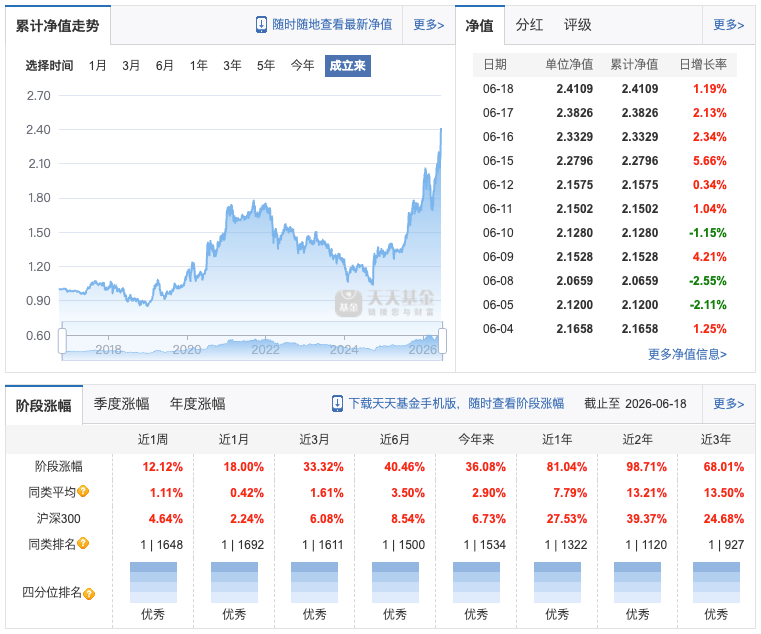Open the 累计净值走势 tab
This screenshot has height=634, width=761.
pyautogui.click(x=58, y=26)
